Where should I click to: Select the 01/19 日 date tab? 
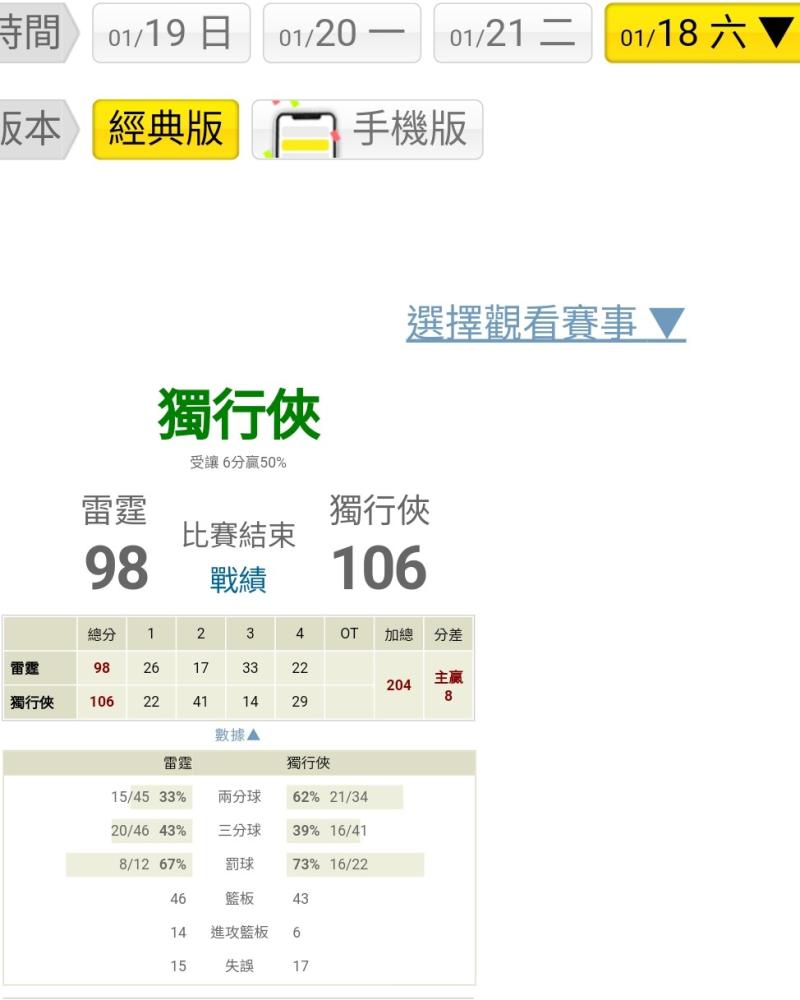(171, 33)
